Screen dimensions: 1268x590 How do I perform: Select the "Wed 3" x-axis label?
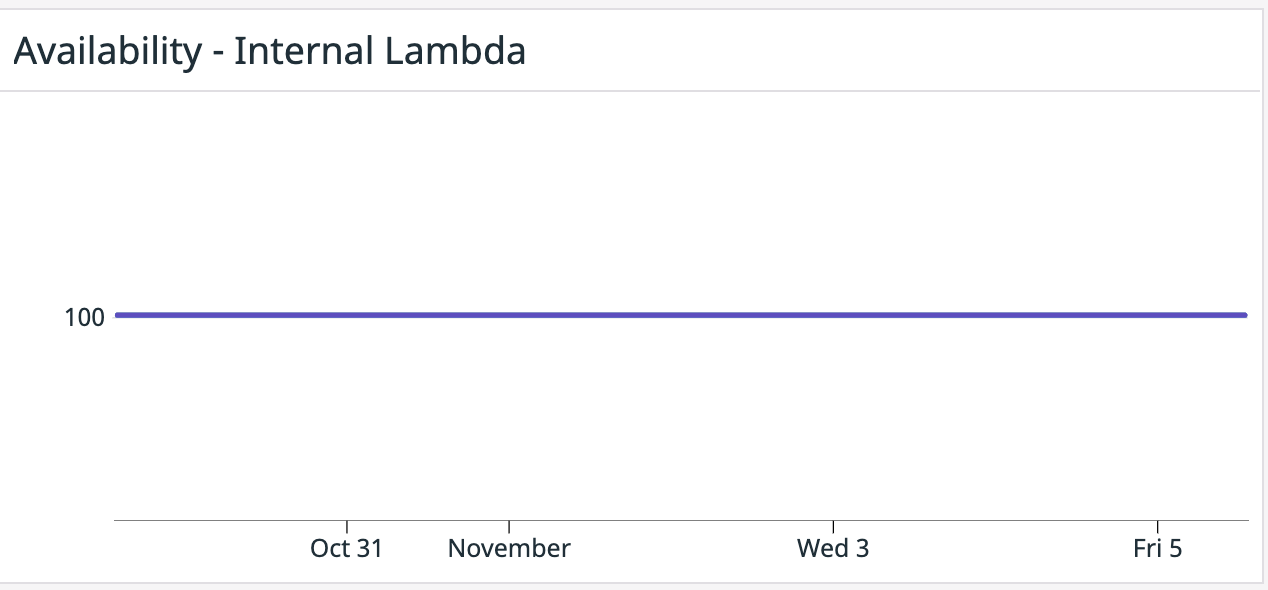coord(833,548)
